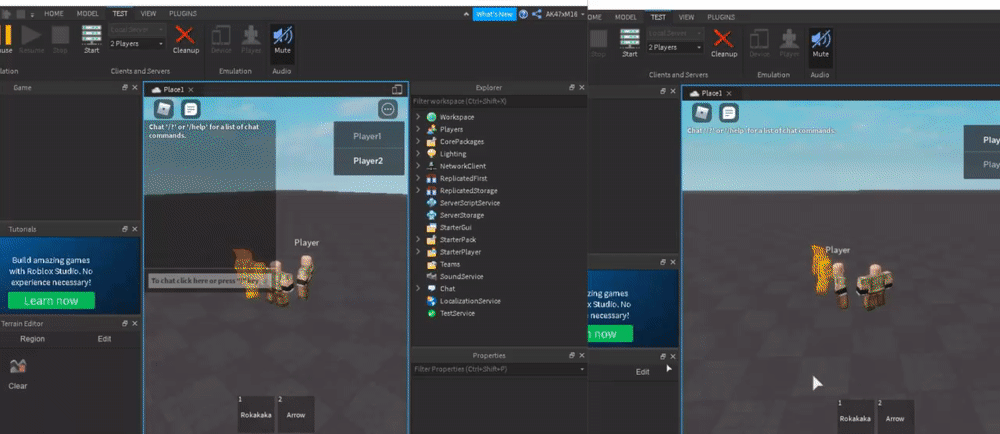This screenshot has height=434, width=1000.
Task: Select Rokakaka hotbar slot in right viewport
Action: (x=855, y=417)
